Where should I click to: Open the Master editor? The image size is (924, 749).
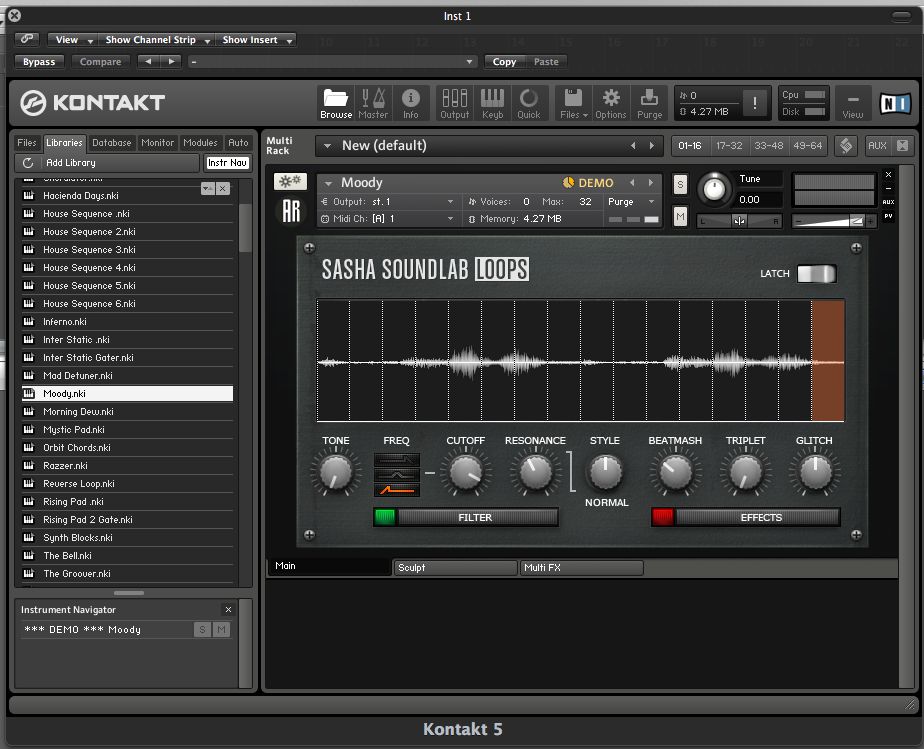click(373, 103)
